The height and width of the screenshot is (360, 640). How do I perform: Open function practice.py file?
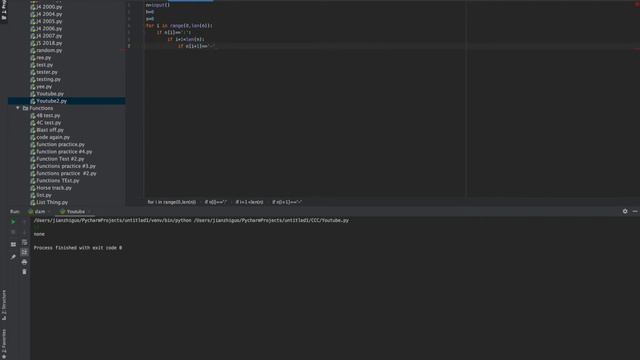tap(60, 144)
